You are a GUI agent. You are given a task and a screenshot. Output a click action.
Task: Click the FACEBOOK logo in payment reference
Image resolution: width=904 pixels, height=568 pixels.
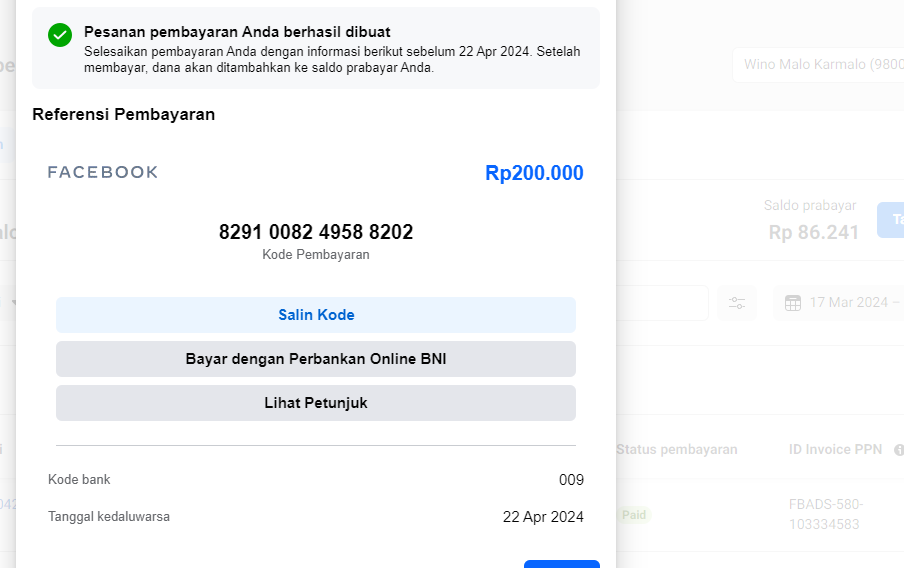point(103,172)
